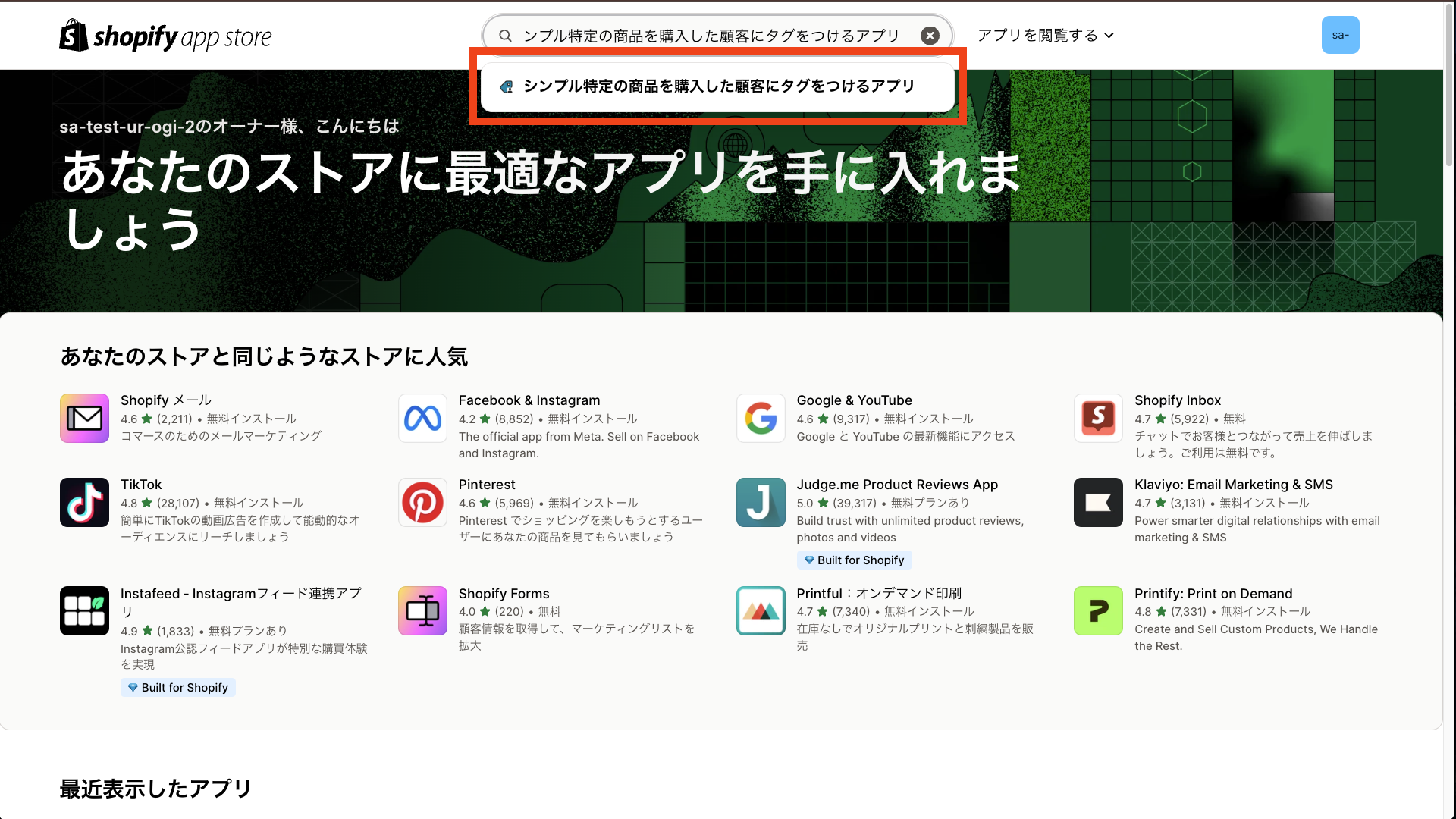This screenshot has width=1456, height=819.
Task: Click inside the search input field
Action: (x=713, y=35)
